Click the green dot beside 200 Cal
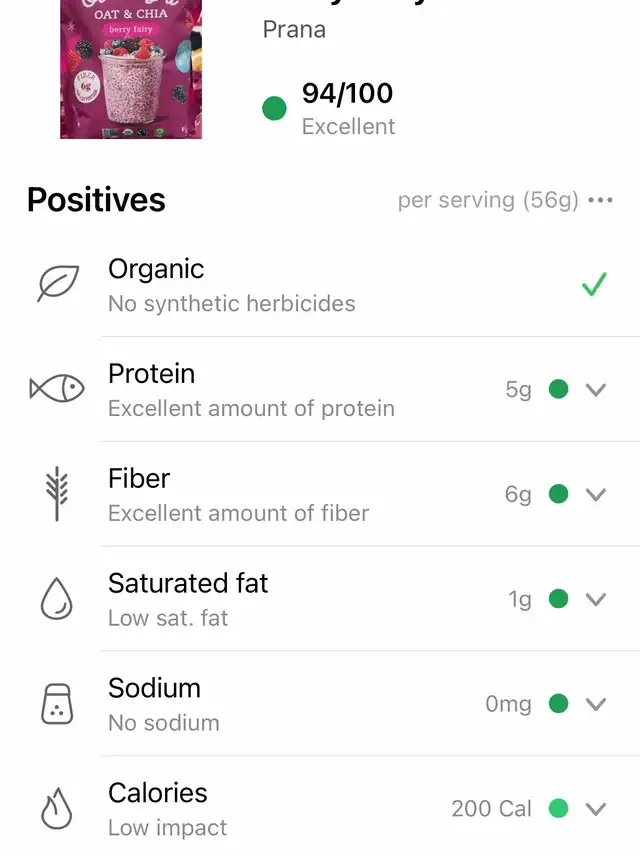The height and width of the screenshot is (856, 640). tap(558, 809)
